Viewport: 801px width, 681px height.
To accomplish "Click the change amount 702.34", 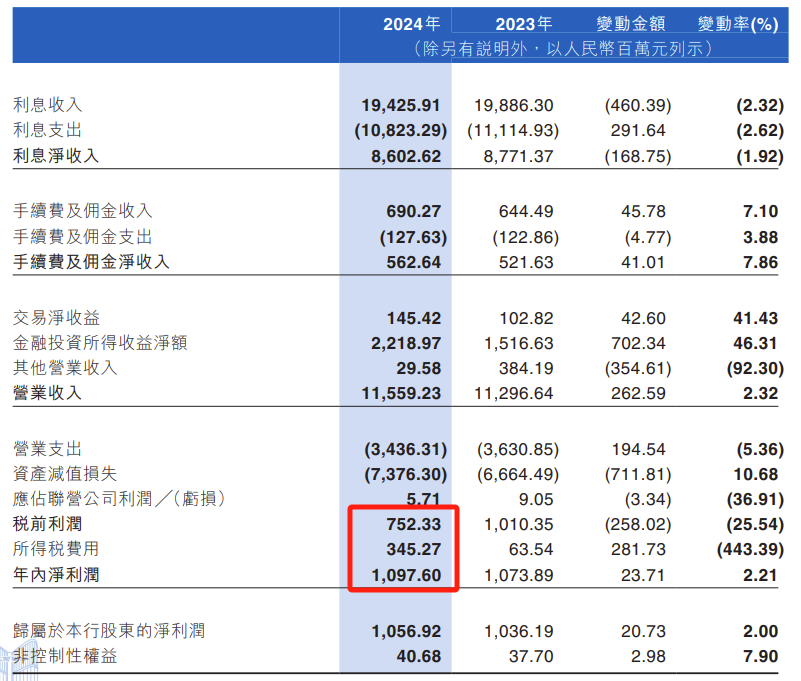I will tap(638, 343).
